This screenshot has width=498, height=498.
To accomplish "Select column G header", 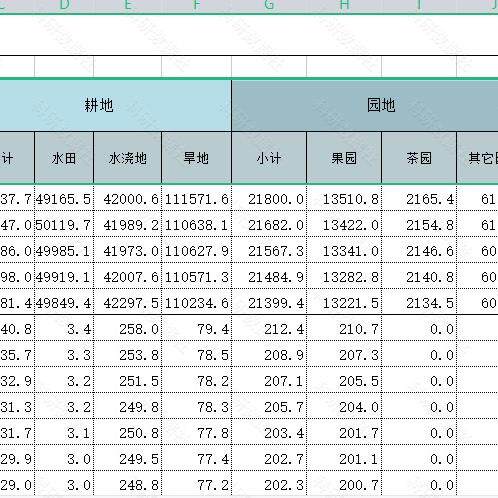I will coord(269,6).
